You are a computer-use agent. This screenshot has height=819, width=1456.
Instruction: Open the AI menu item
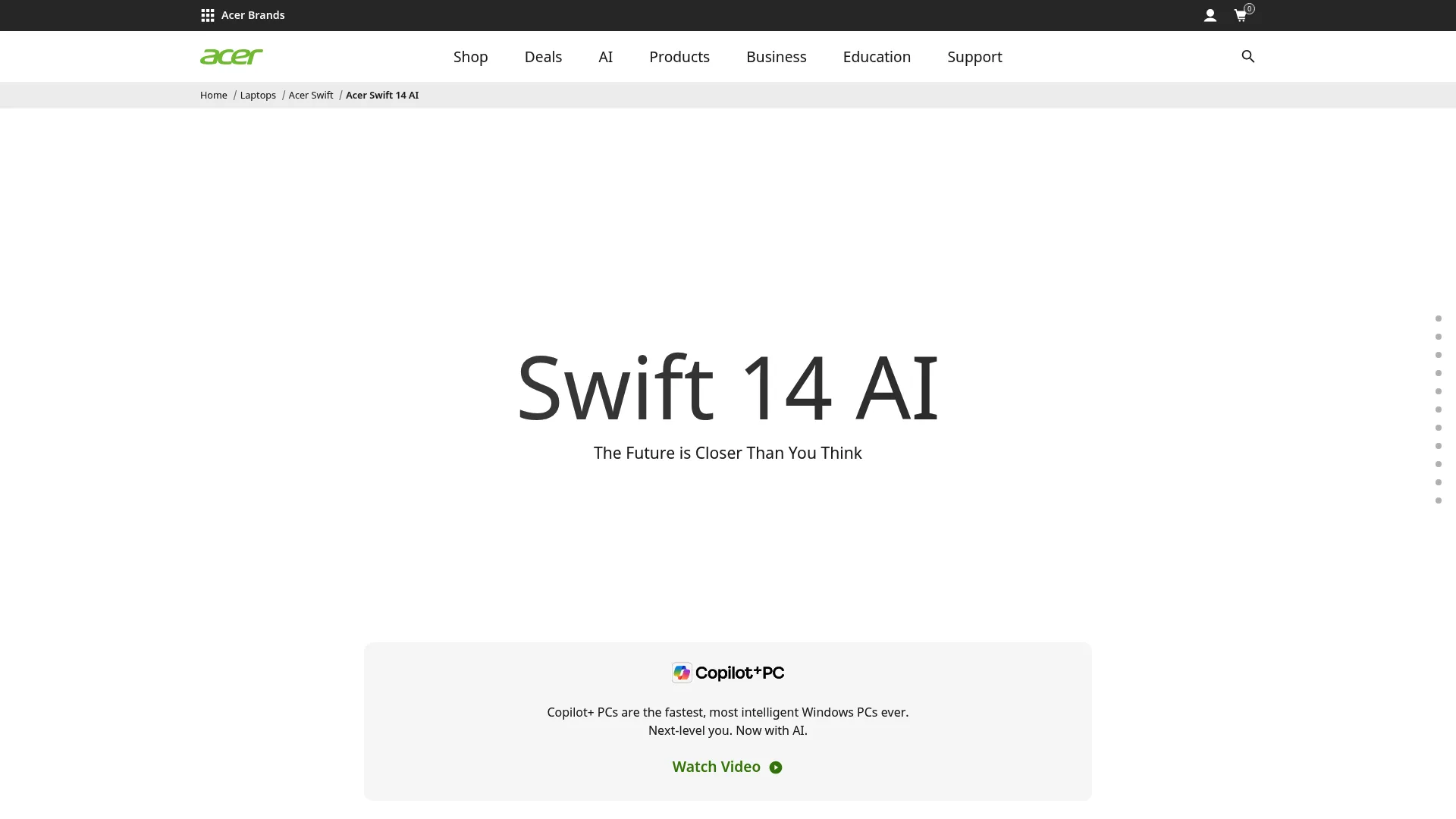click(x=605, y=57)
